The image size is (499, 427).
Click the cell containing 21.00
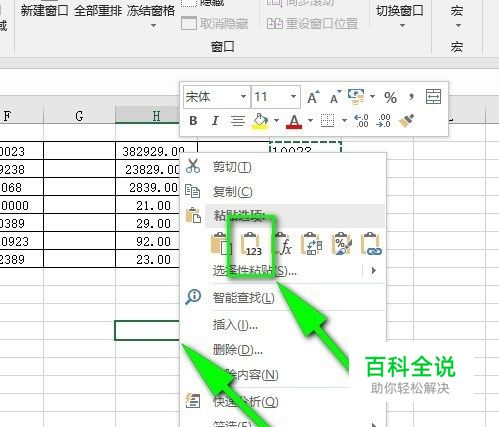[x=148, y=205]
